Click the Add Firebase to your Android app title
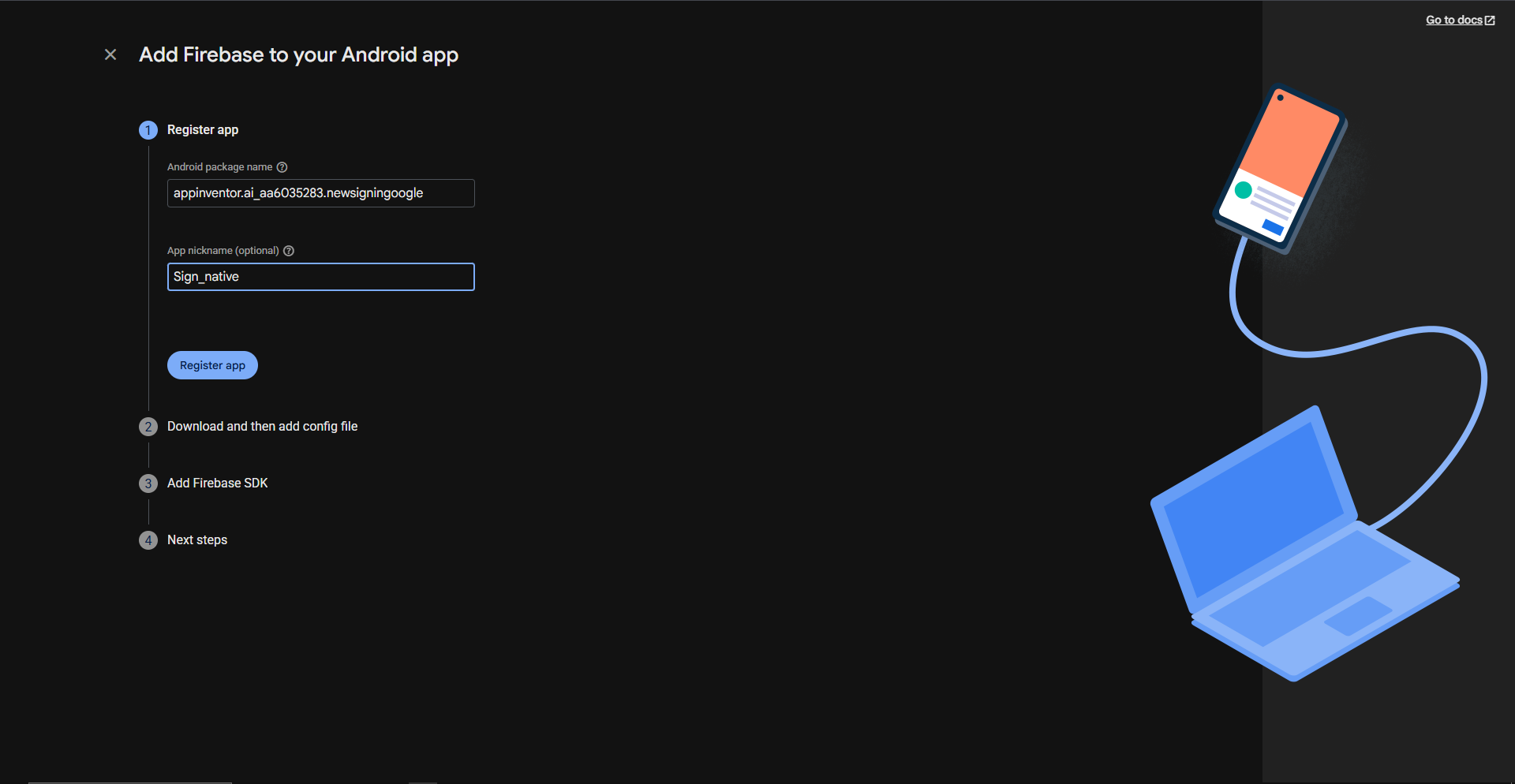 point(298,54)
